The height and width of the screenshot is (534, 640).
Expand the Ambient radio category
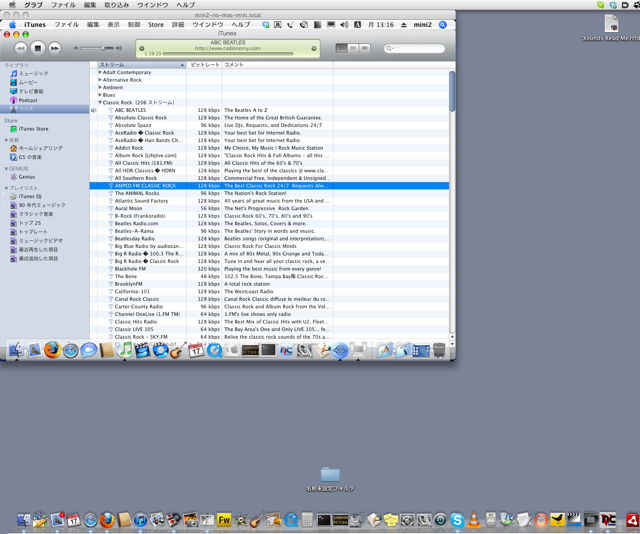[100, 87]
